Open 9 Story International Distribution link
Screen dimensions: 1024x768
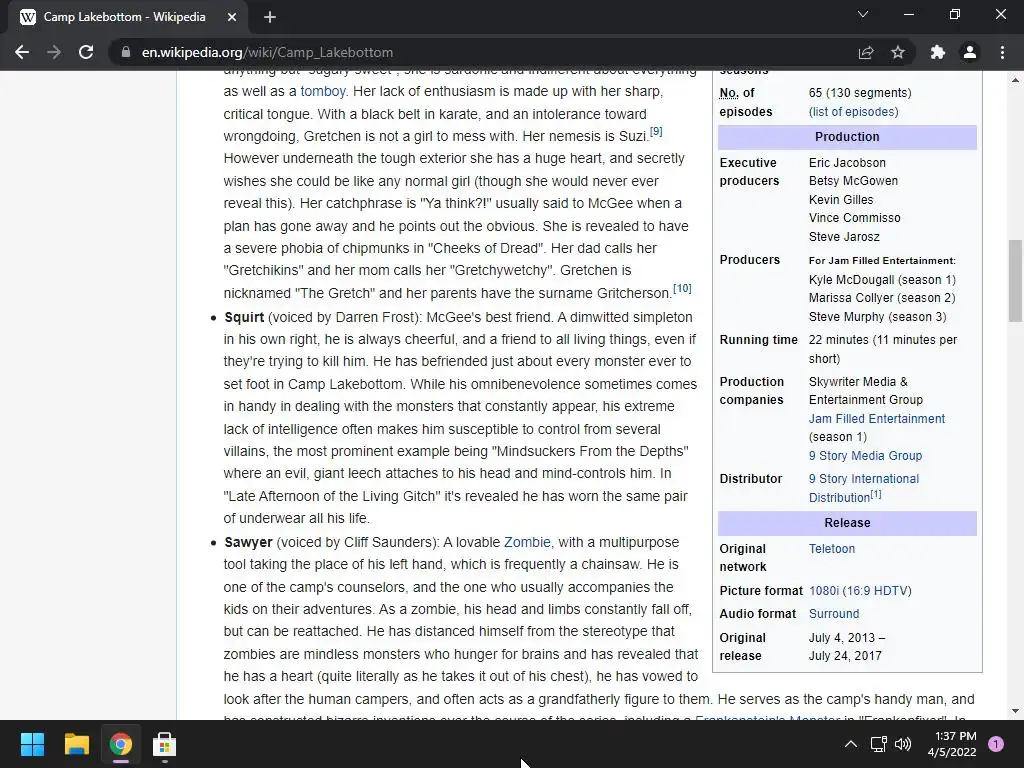863,488
